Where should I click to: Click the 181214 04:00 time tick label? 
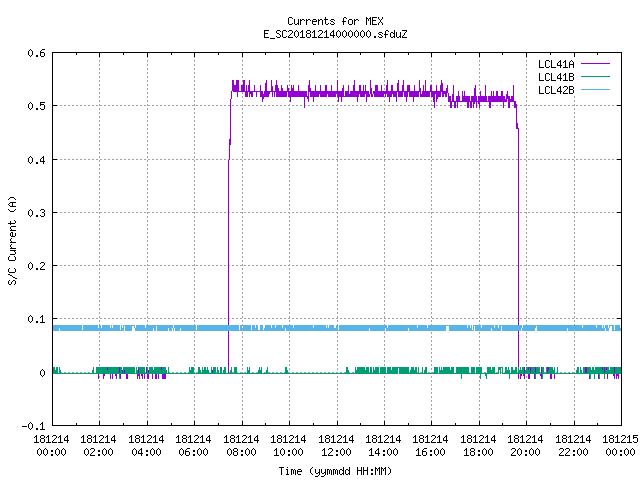point(146,446)
